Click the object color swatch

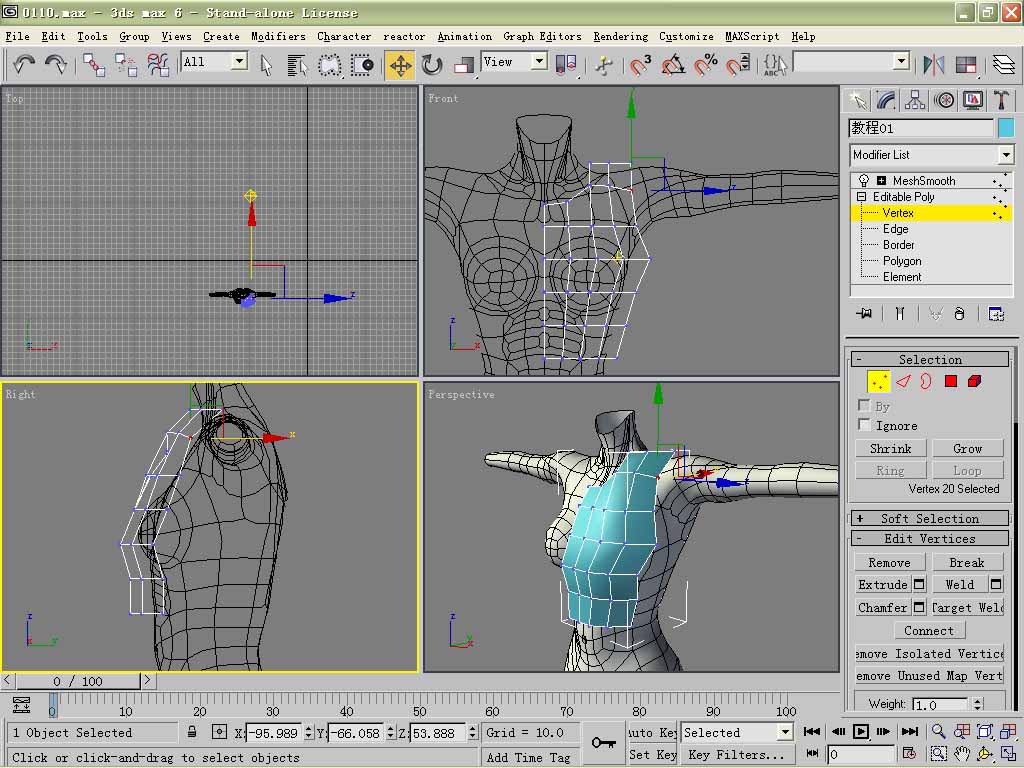tap(1006, 127)
